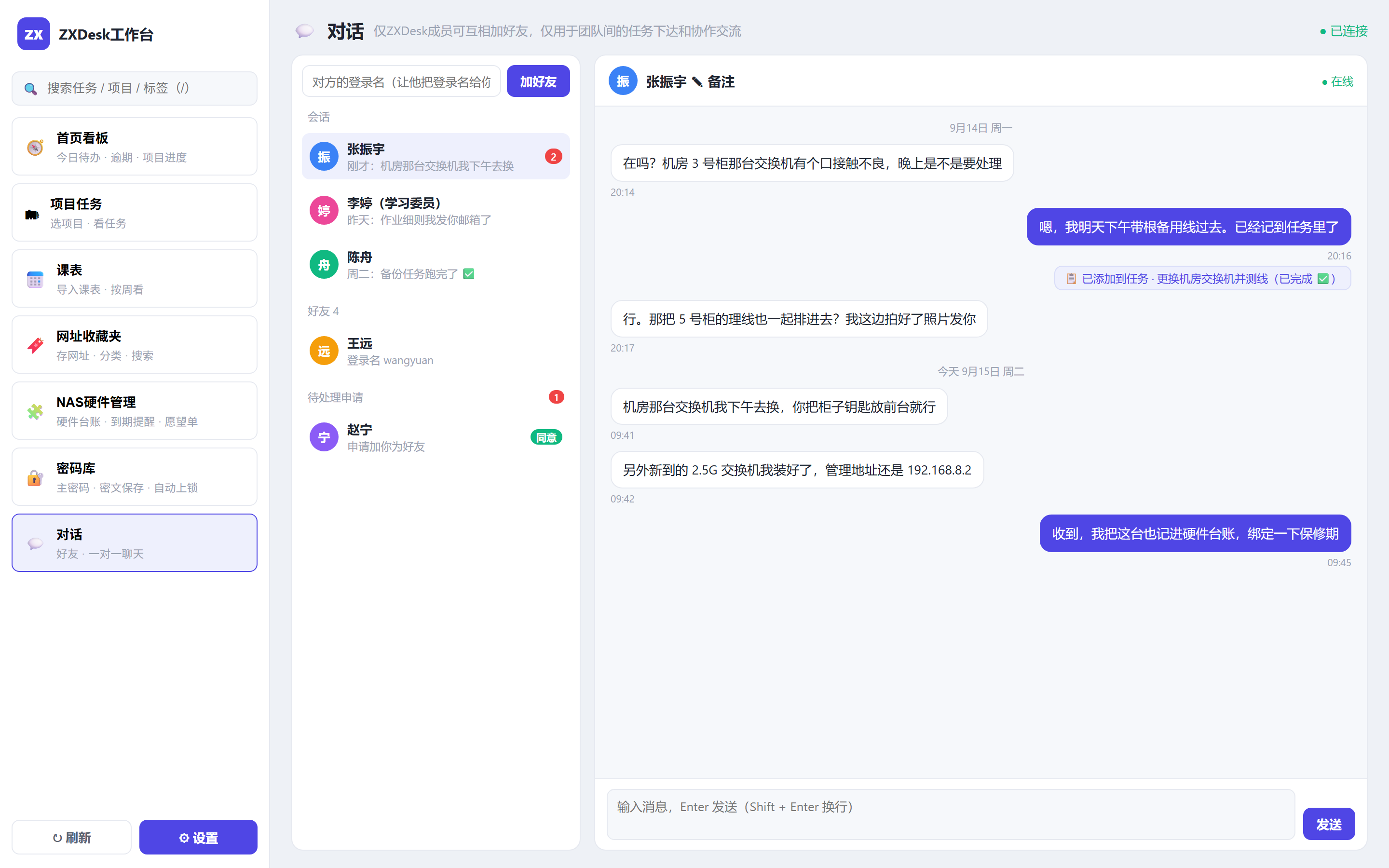
Task: Click the 已连接 status indicator
Action: [1344, 31]
